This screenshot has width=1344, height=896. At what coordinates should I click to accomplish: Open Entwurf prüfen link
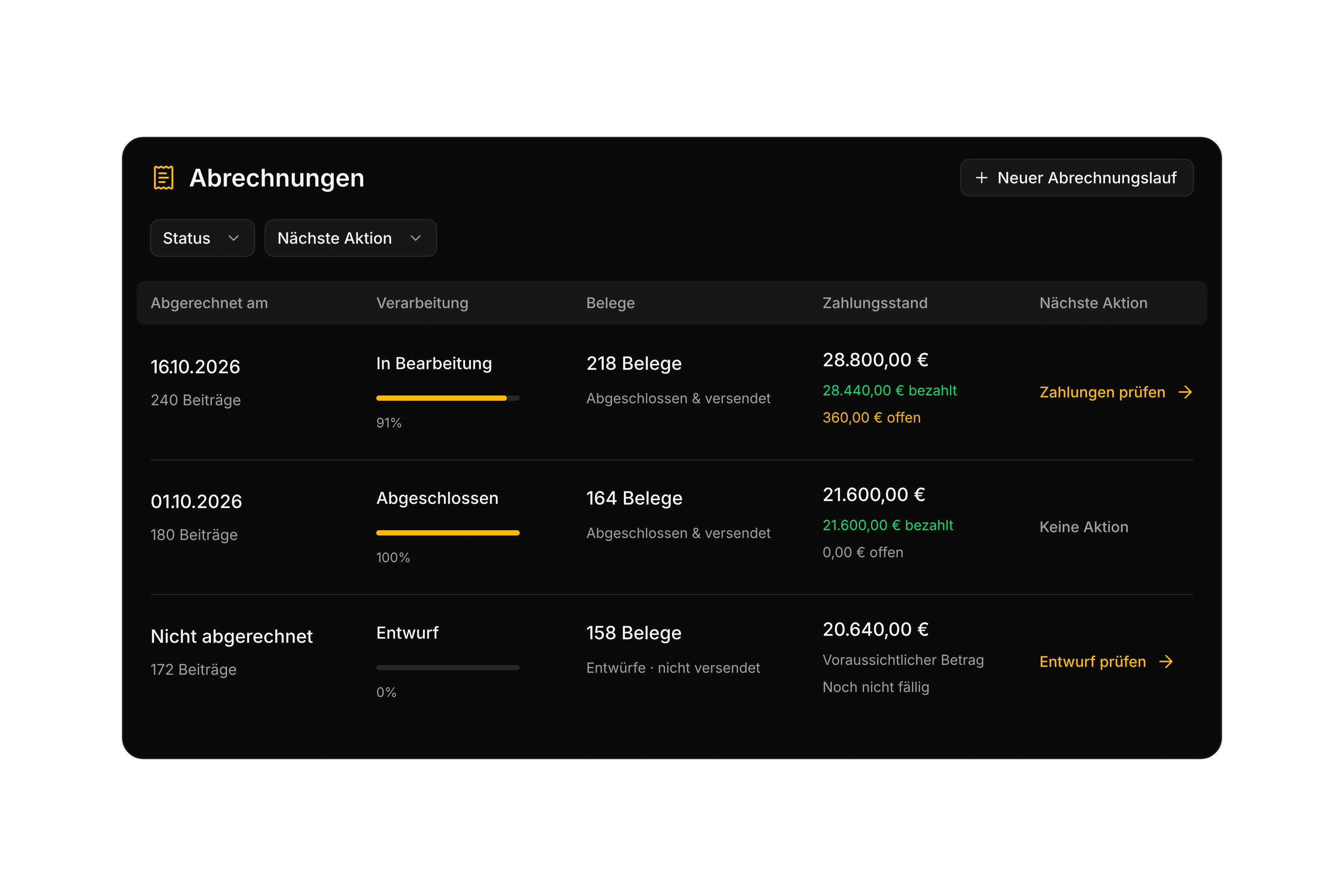click(1106, 661)
